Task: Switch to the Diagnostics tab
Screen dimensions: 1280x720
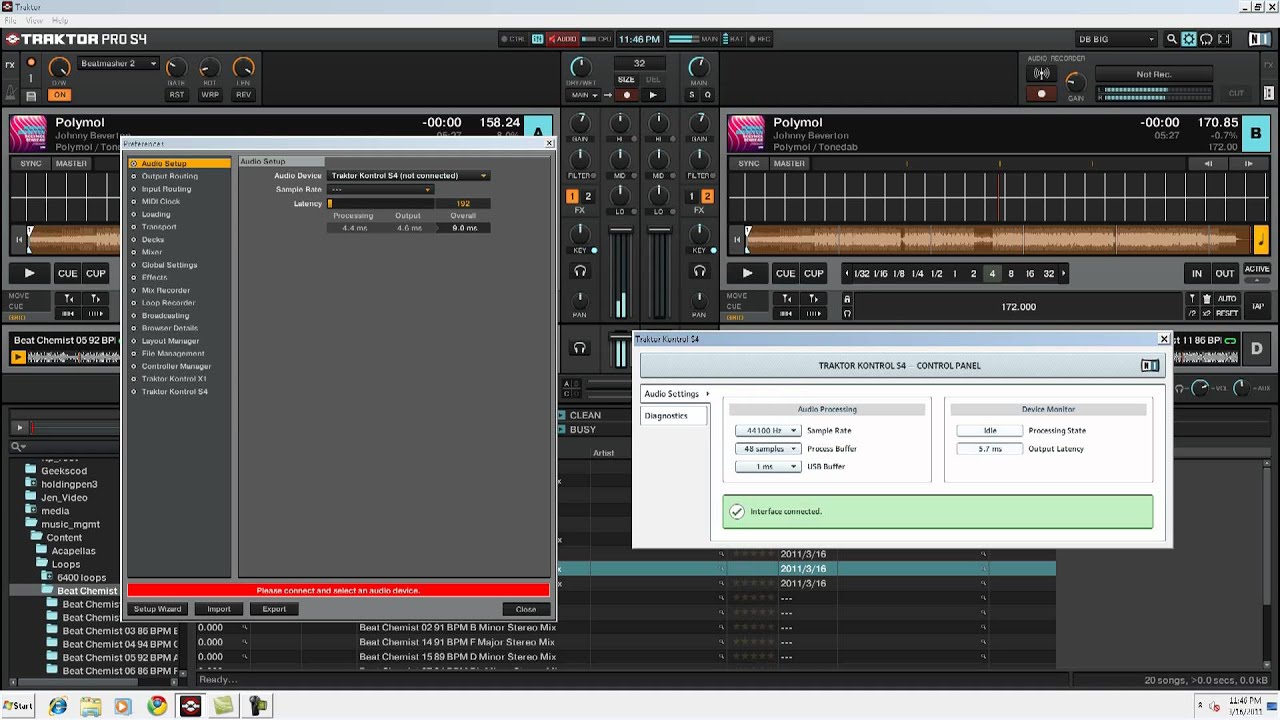Action: coord(666,415)
